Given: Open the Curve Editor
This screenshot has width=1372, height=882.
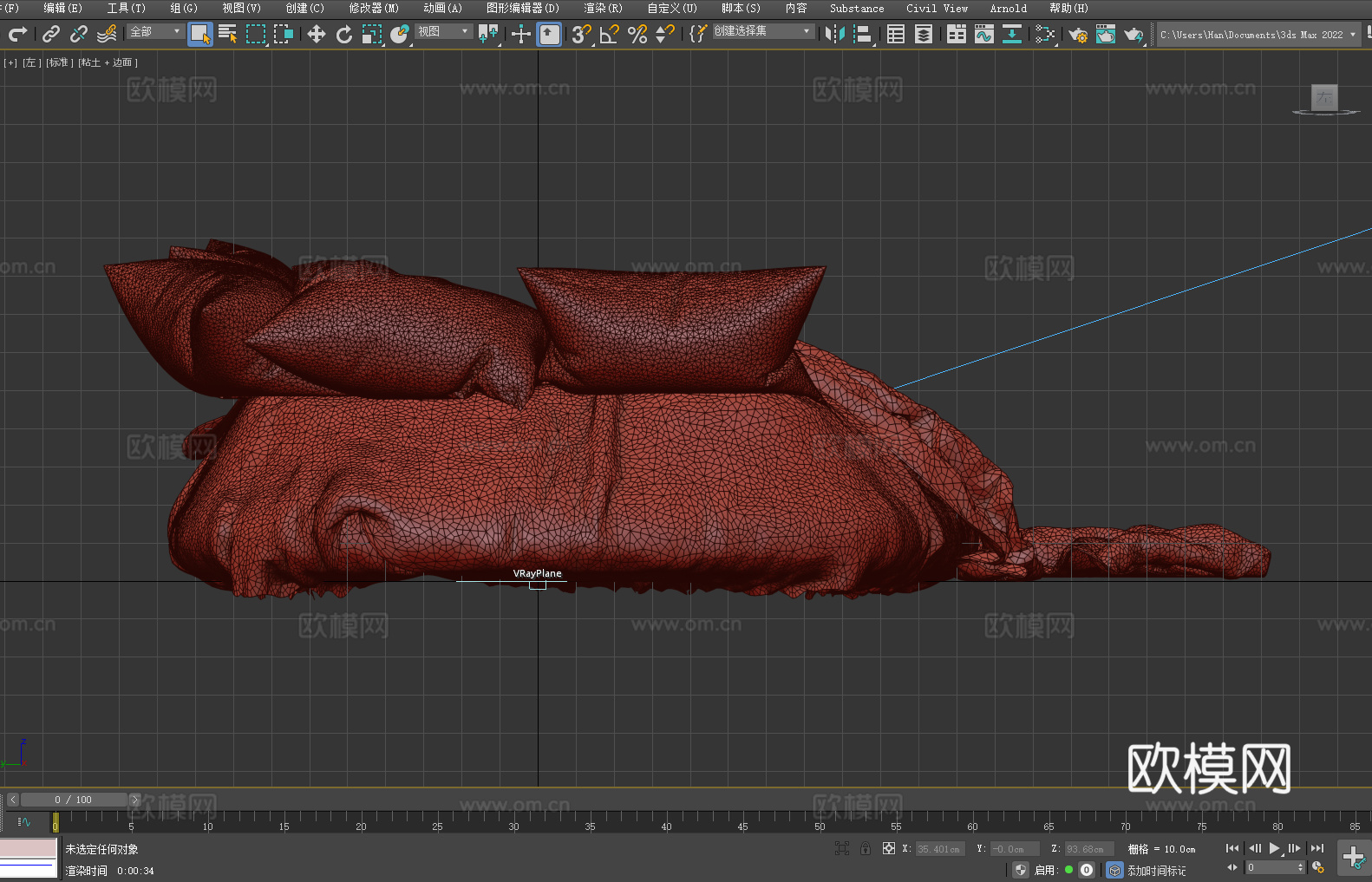Looking at the screenshot, I should tap(983, 34).
